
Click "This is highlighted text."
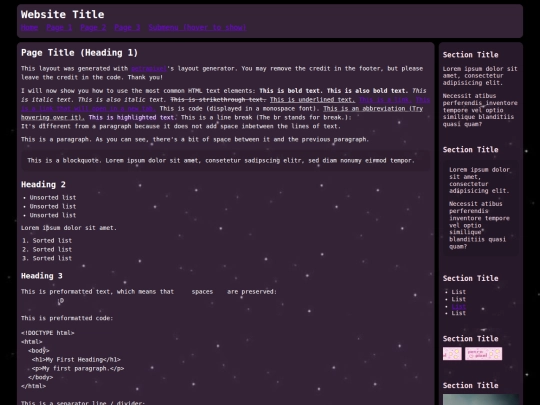pos(133,117)
